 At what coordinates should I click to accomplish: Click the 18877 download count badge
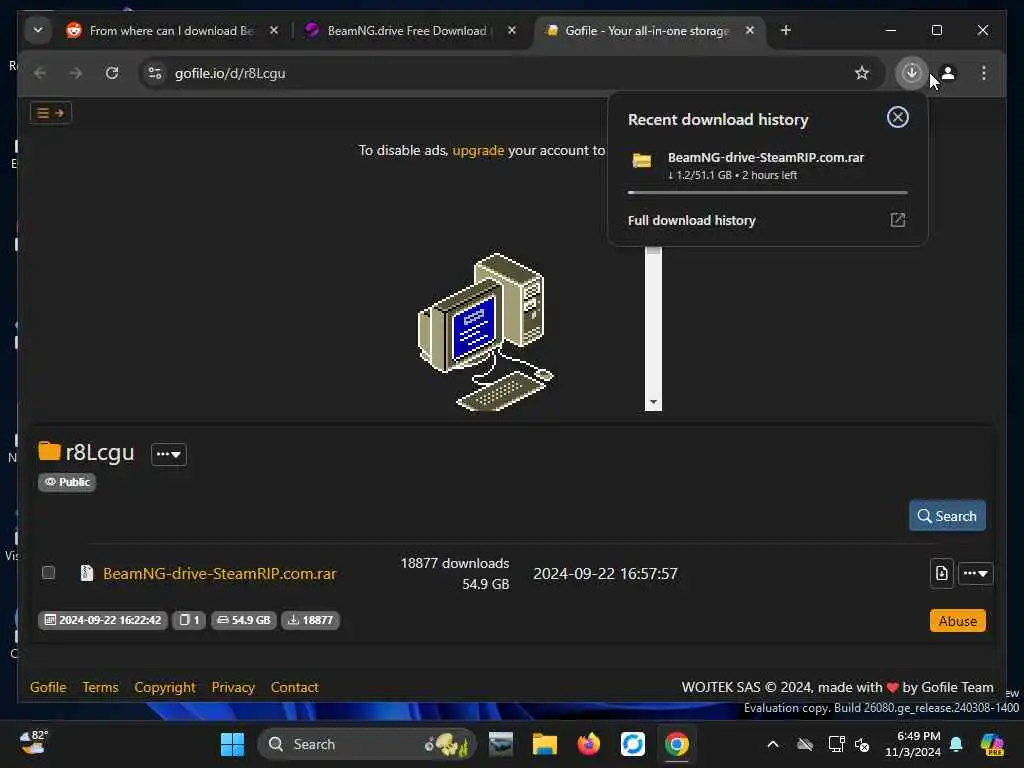pyautogui.click(x=310, y=620)
